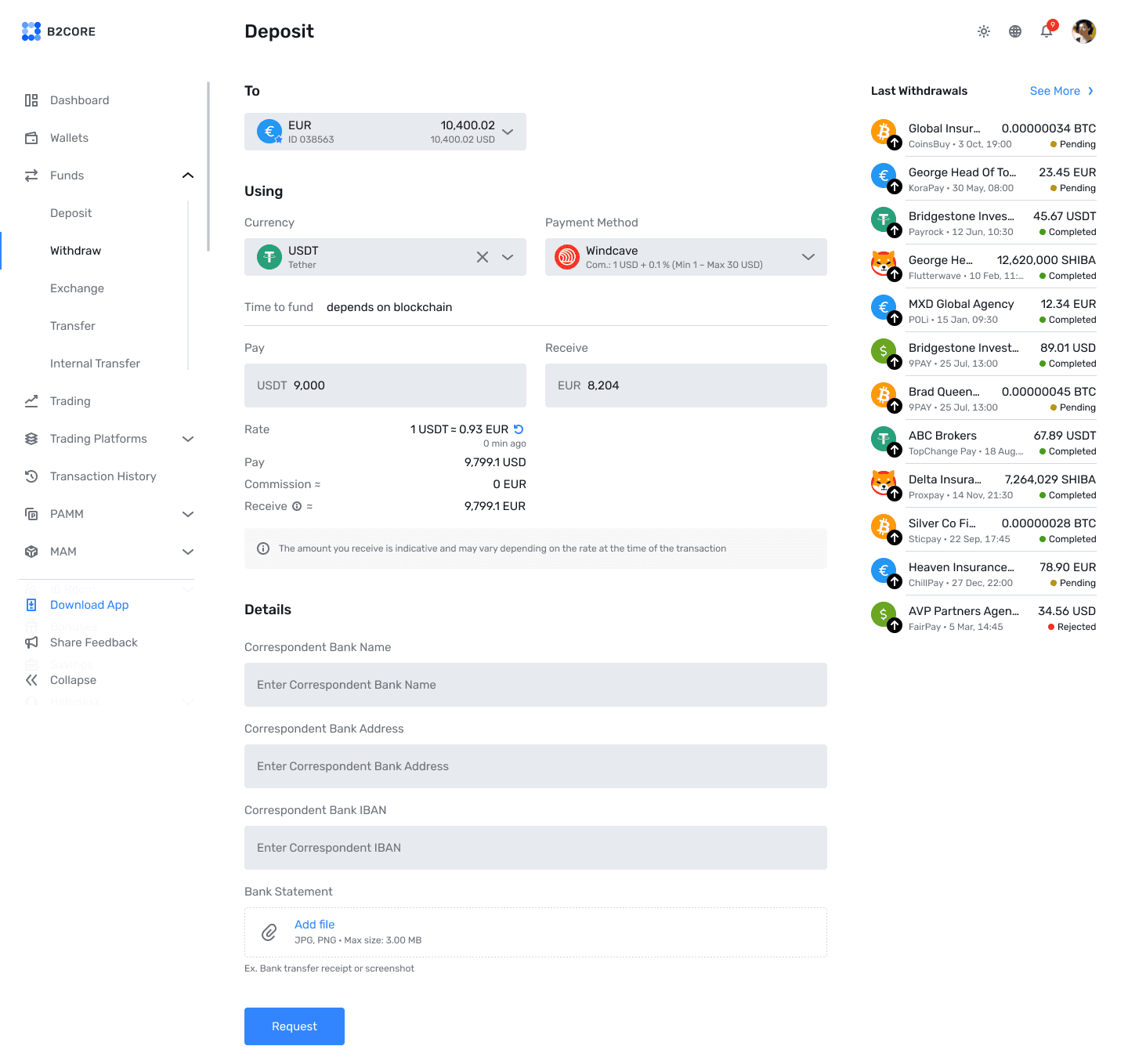Click the PAMM sidebar icon
This screenshot has height=1064, width=1128.
pyautogui.click(x=31, y=514)
